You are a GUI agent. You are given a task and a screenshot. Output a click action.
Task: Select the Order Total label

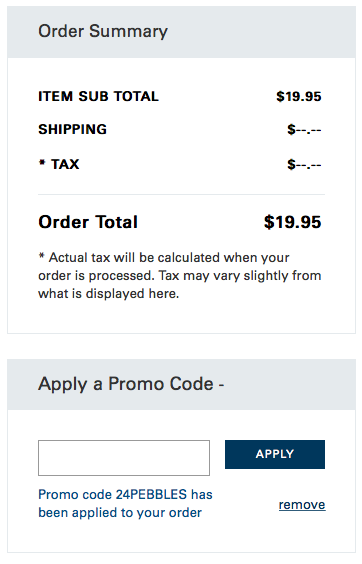pos(88,222)
